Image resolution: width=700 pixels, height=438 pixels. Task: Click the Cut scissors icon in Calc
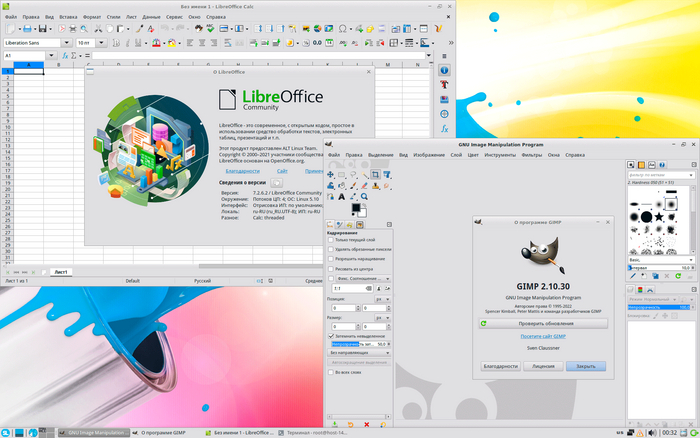[x=98, y=29]
